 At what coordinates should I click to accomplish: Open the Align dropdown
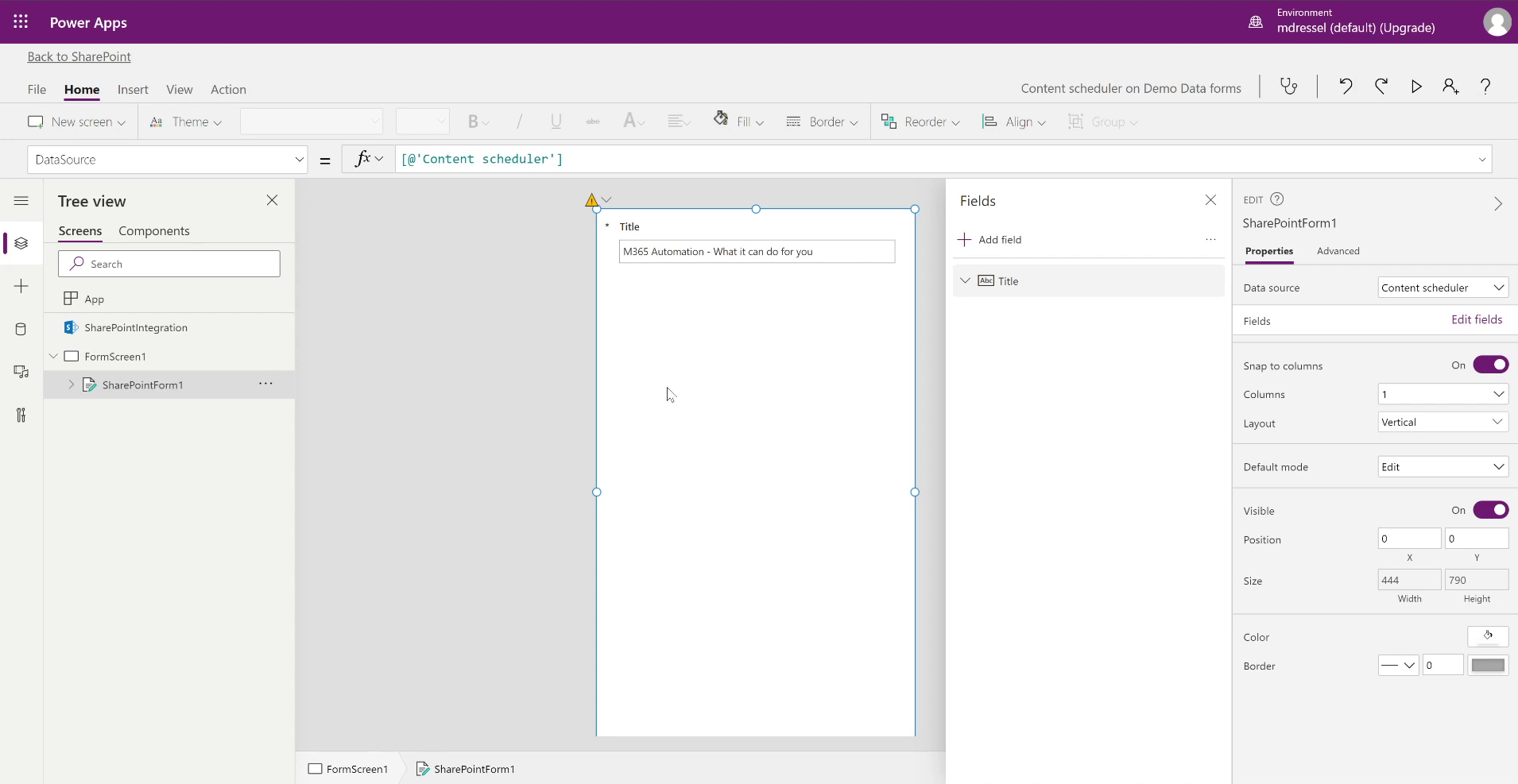pyautogui.click(x=1014, y=122)
